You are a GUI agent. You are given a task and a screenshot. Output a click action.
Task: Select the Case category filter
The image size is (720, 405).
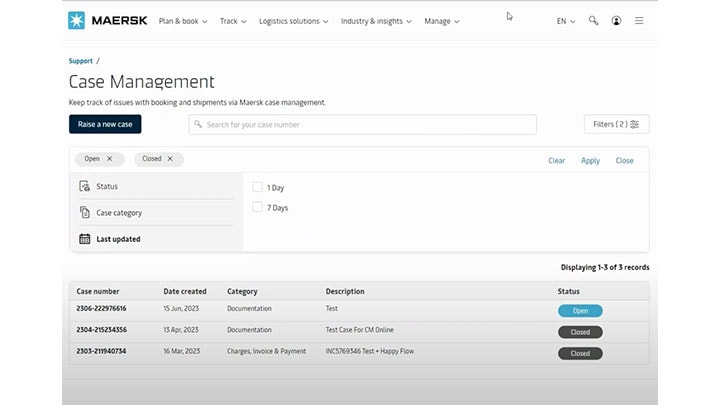[x=118, y=213]
